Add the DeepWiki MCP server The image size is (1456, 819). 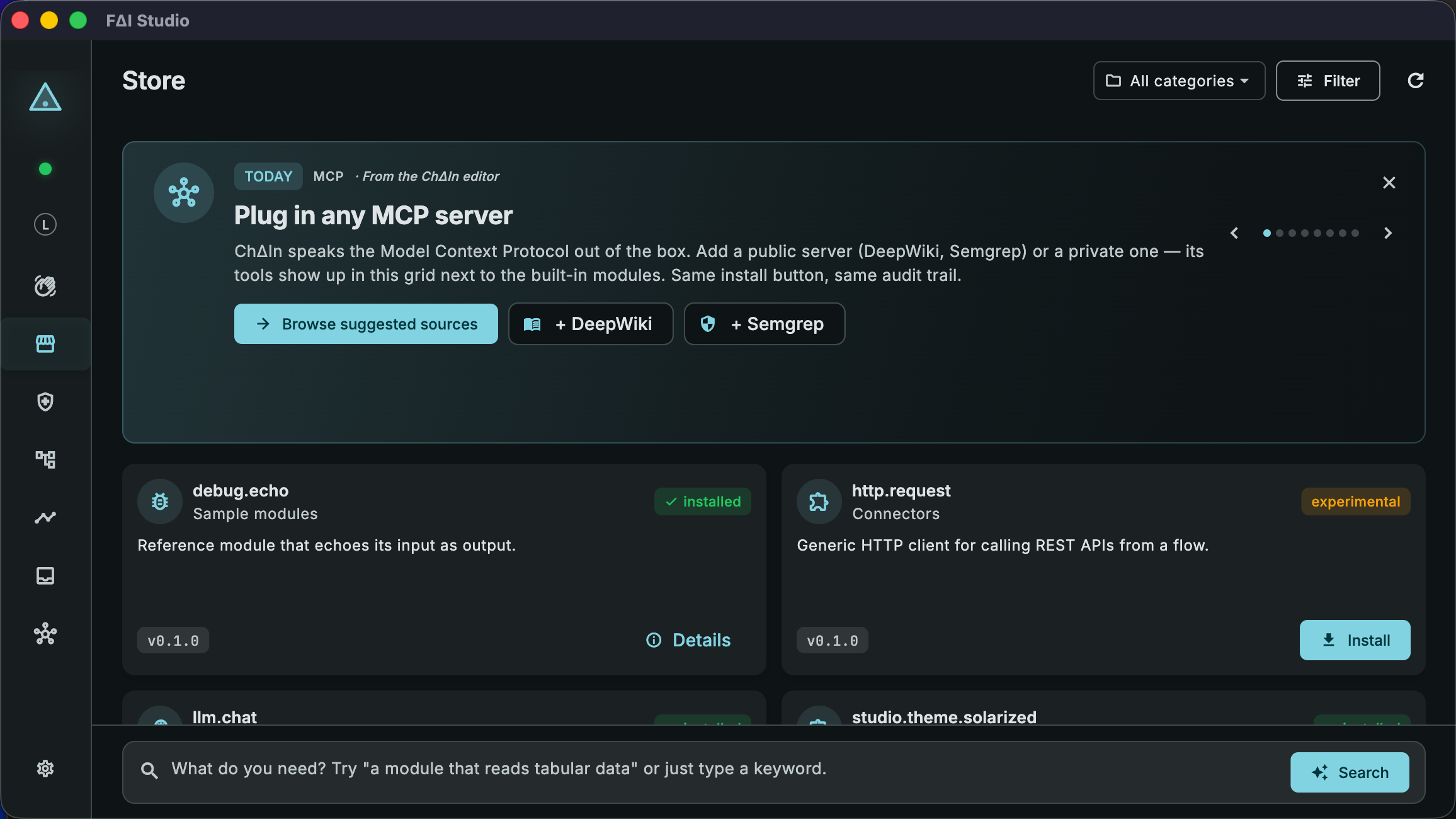(x=591, y=324)
